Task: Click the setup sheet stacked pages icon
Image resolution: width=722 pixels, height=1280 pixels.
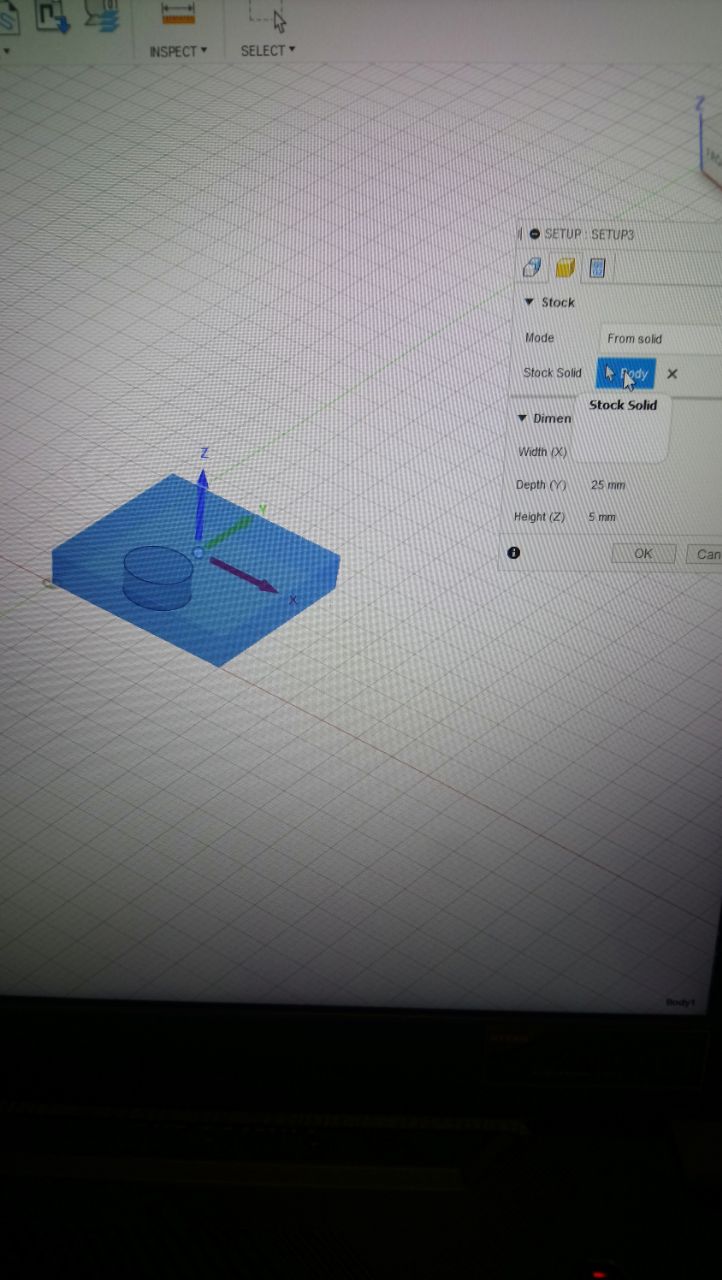Action: point(100,14)
